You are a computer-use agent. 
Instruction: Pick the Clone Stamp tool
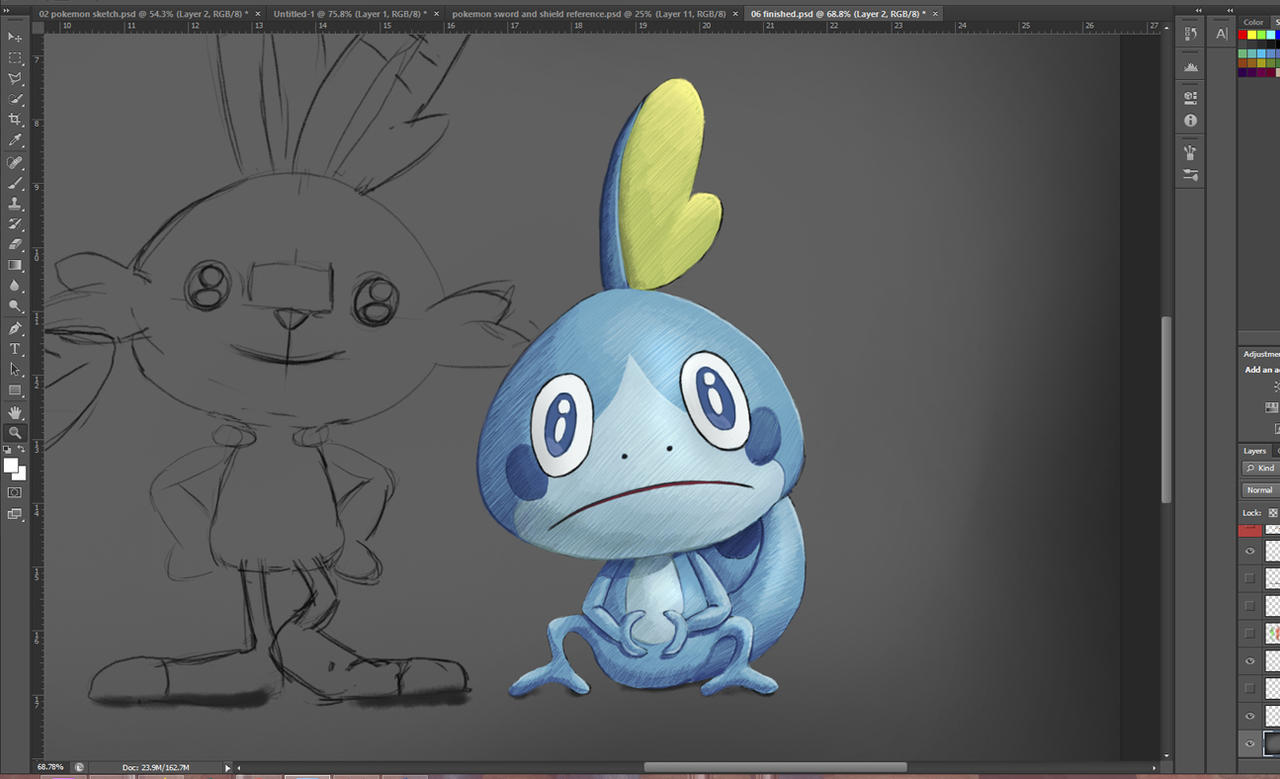[15, 203]
